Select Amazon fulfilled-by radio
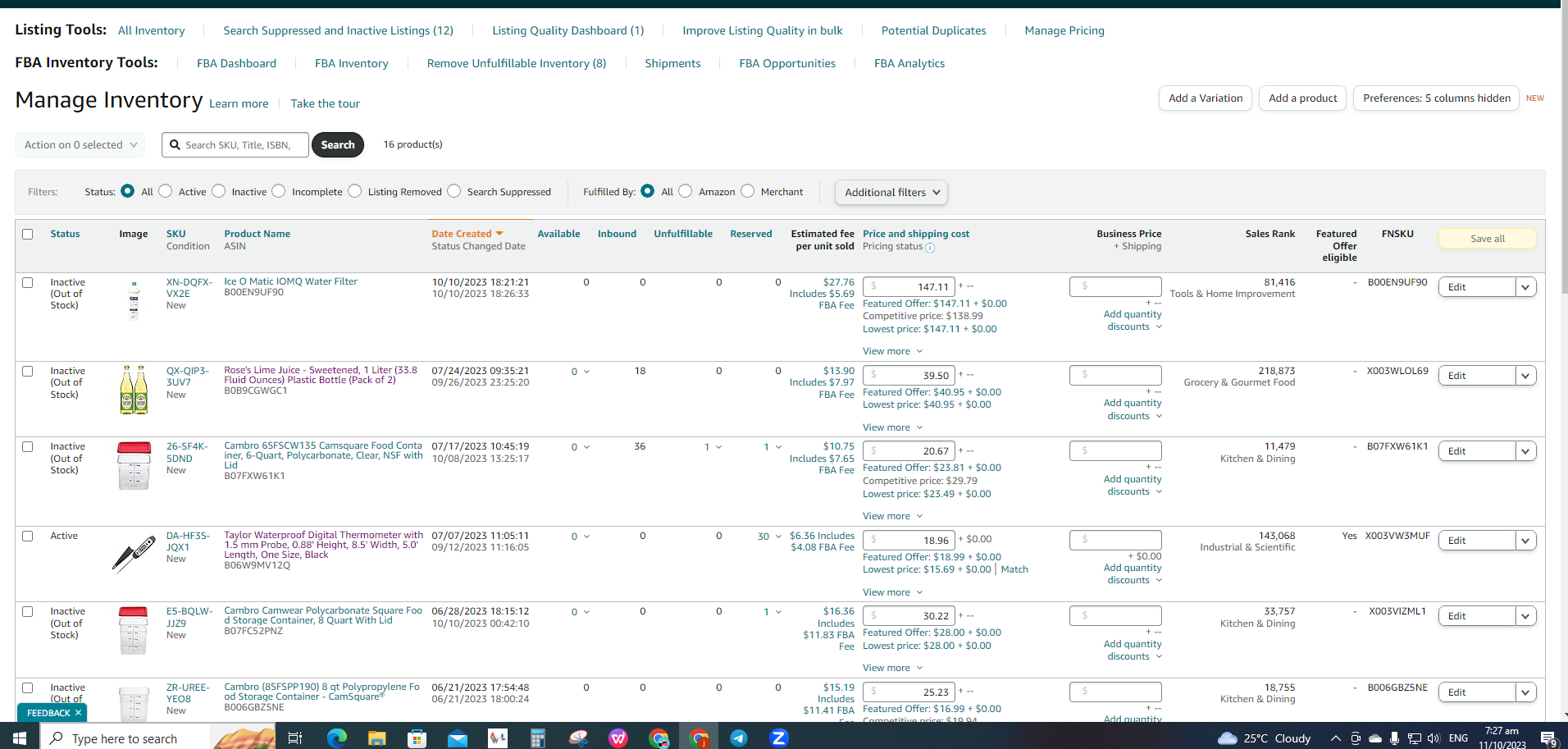 [x=686, y=191]
